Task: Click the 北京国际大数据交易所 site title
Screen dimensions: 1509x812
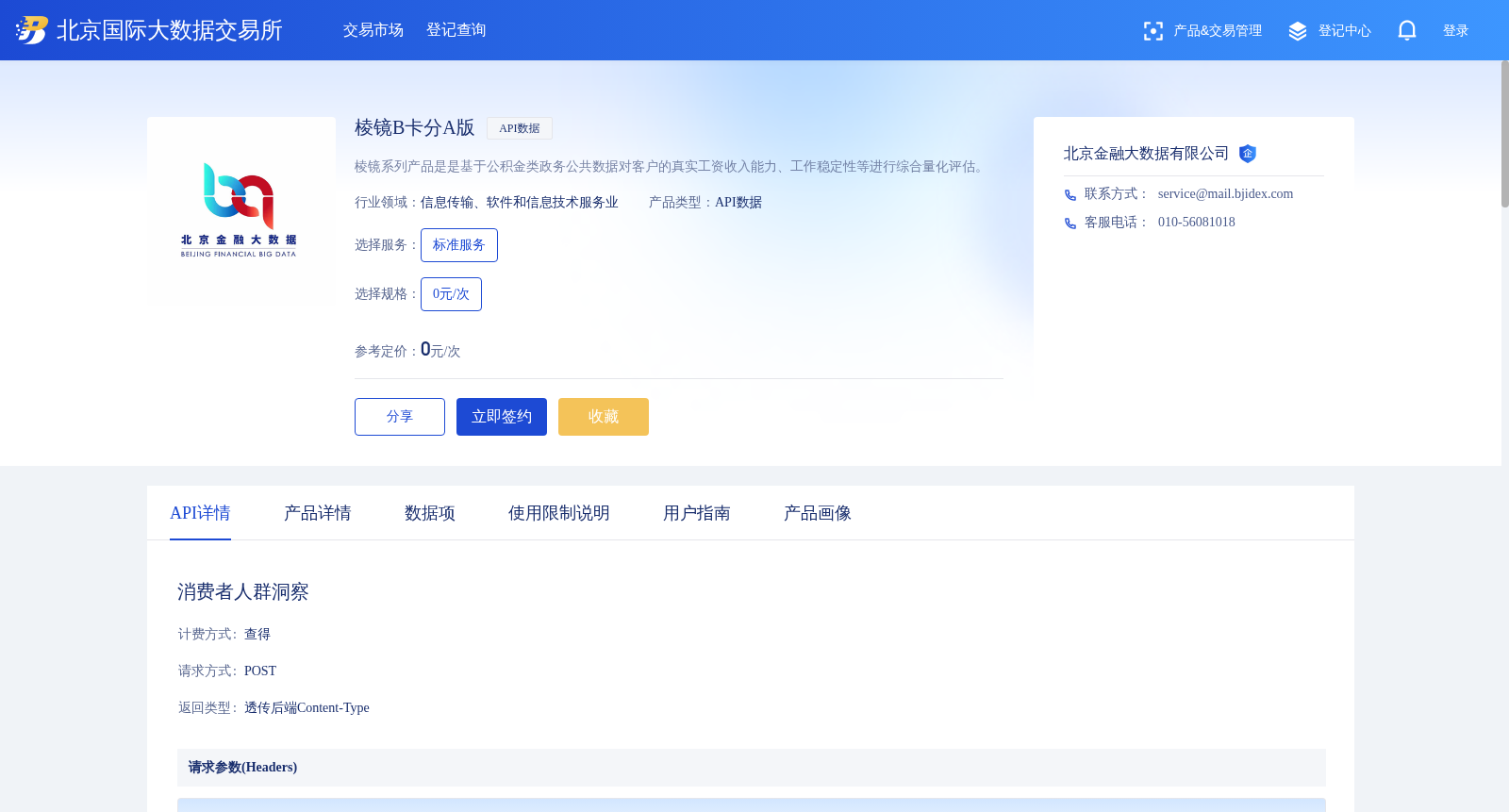Action: click(x=170, y=30)
